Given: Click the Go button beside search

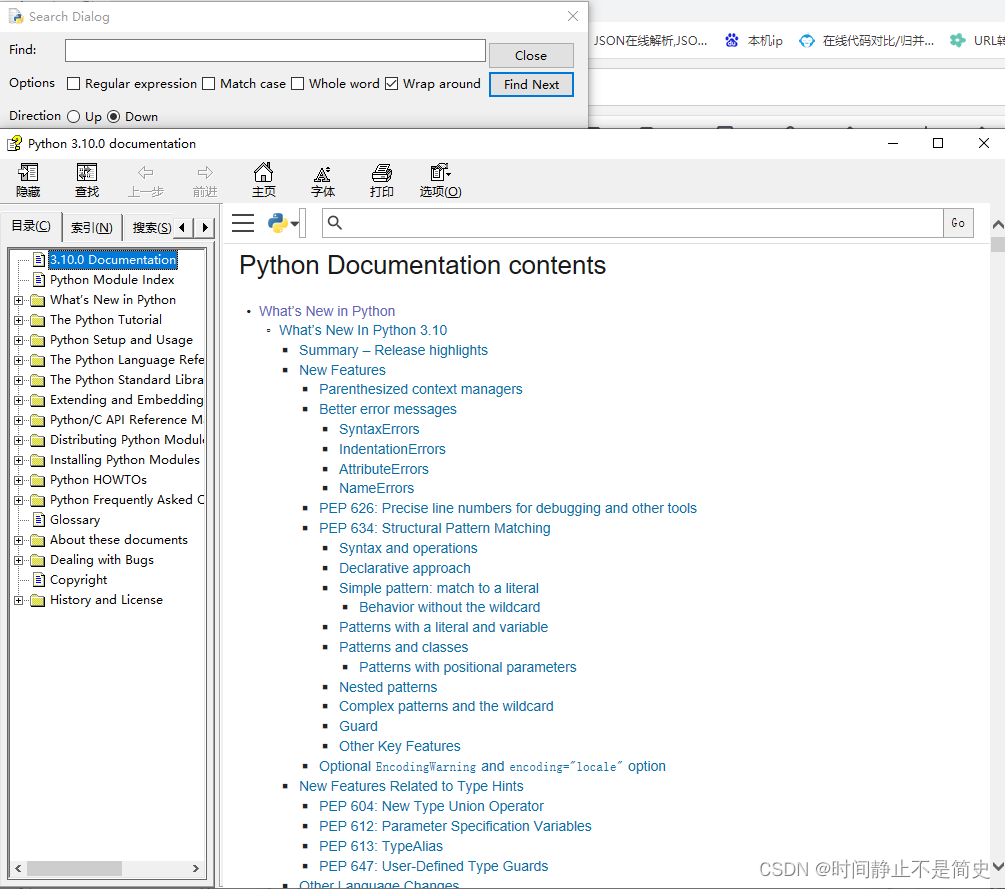Looking at the screenshot, I should tap(958, 223).
